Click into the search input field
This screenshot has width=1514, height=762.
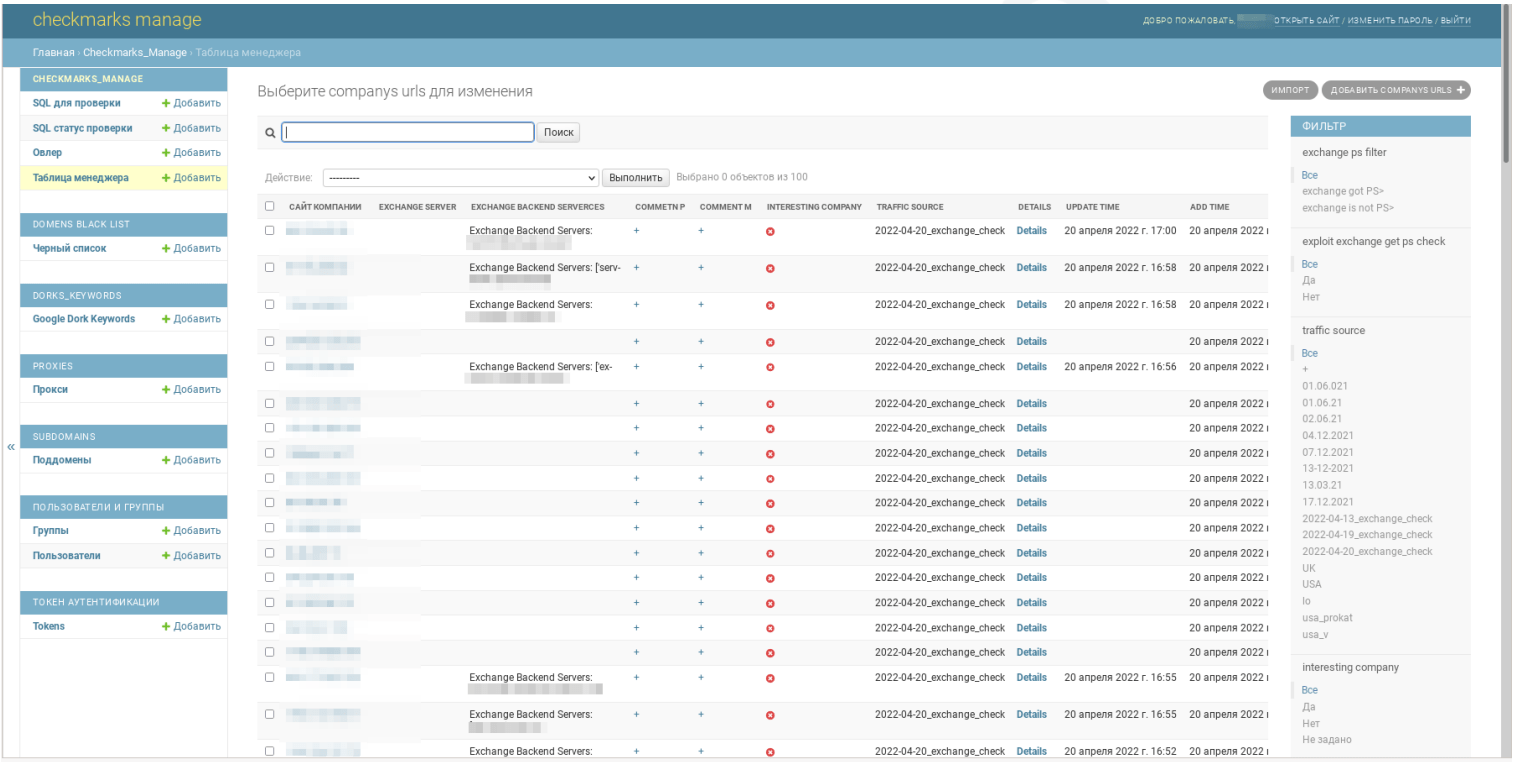click(407, 132)
